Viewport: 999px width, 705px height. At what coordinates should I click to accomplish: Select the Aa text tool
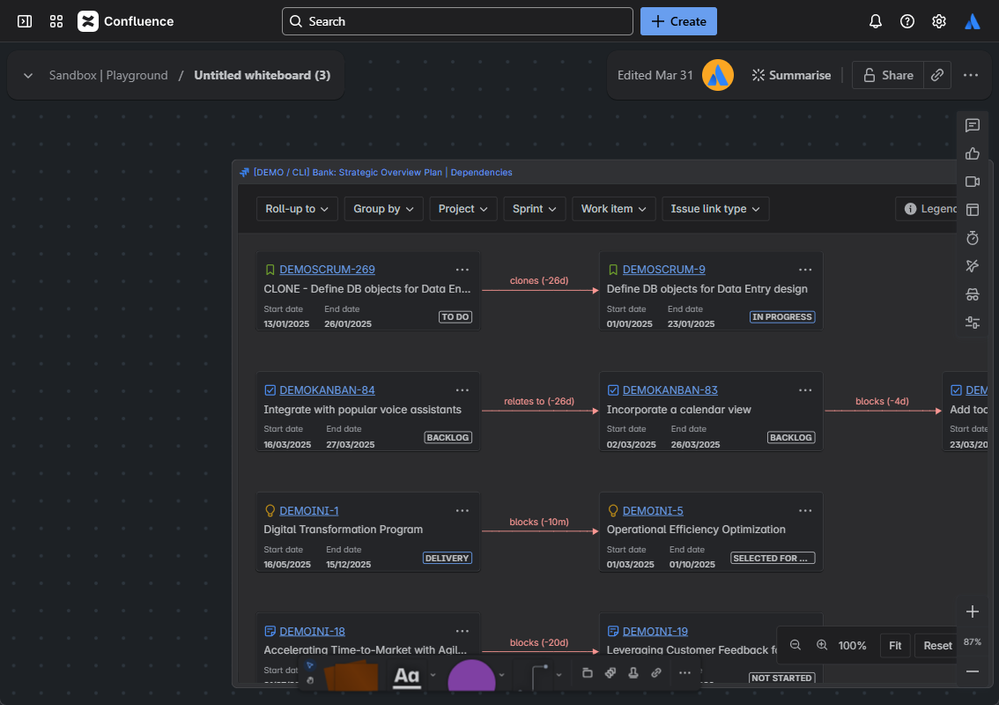click(406, 675)
